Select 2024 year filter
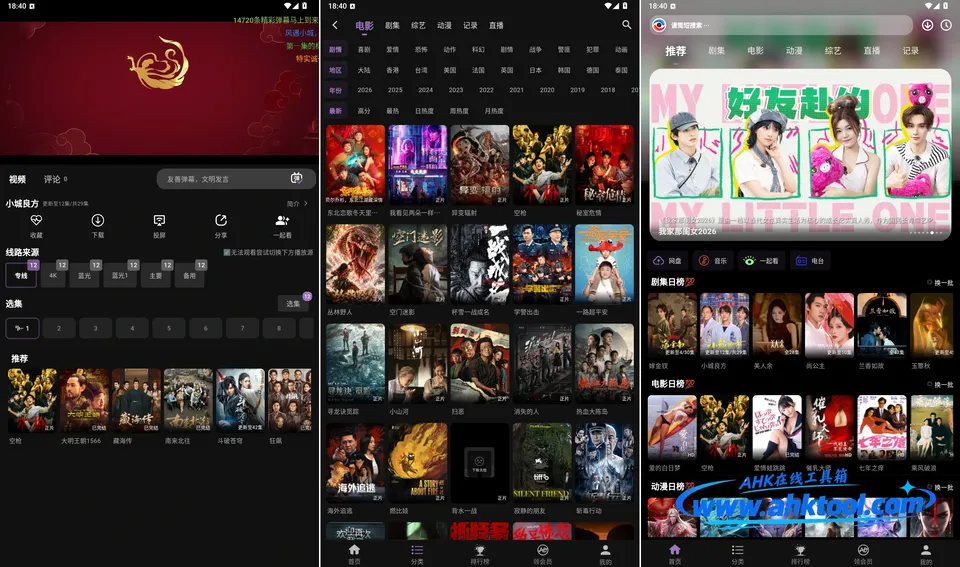 tap(426, 90)
